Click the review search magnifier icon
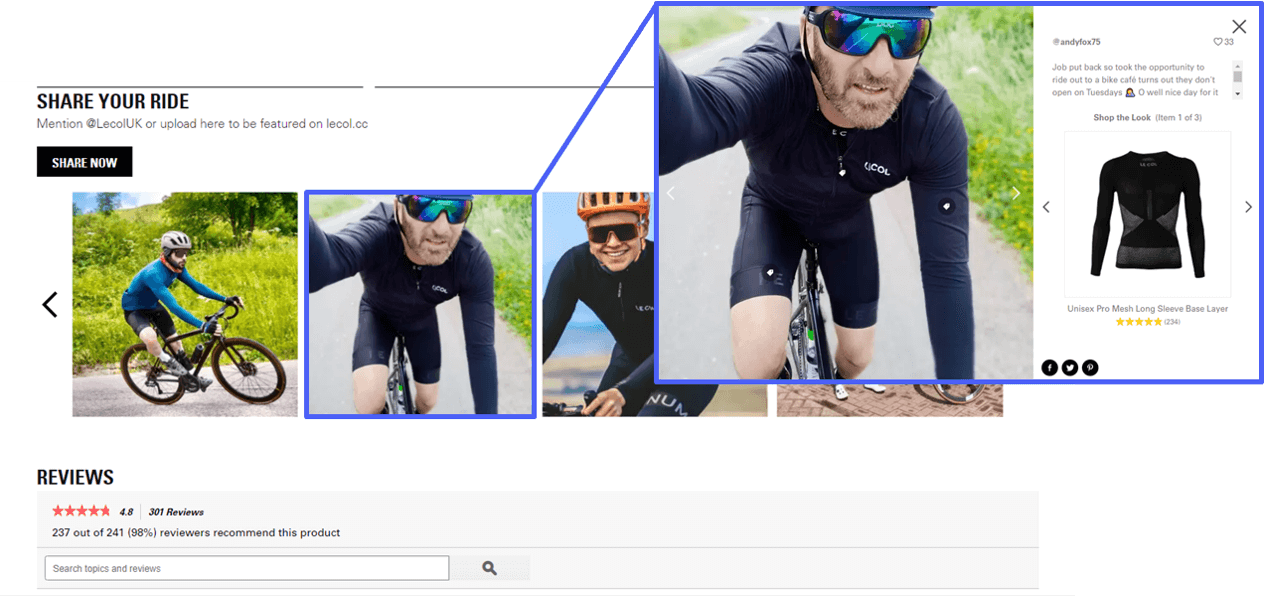 (x=490, y=567)
